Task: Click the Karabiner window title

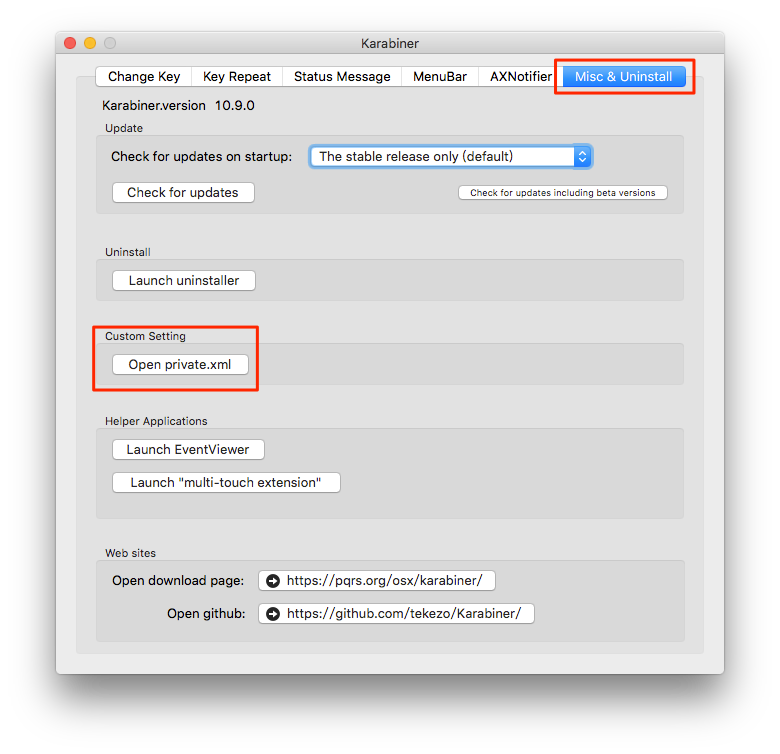Action: 390,43
